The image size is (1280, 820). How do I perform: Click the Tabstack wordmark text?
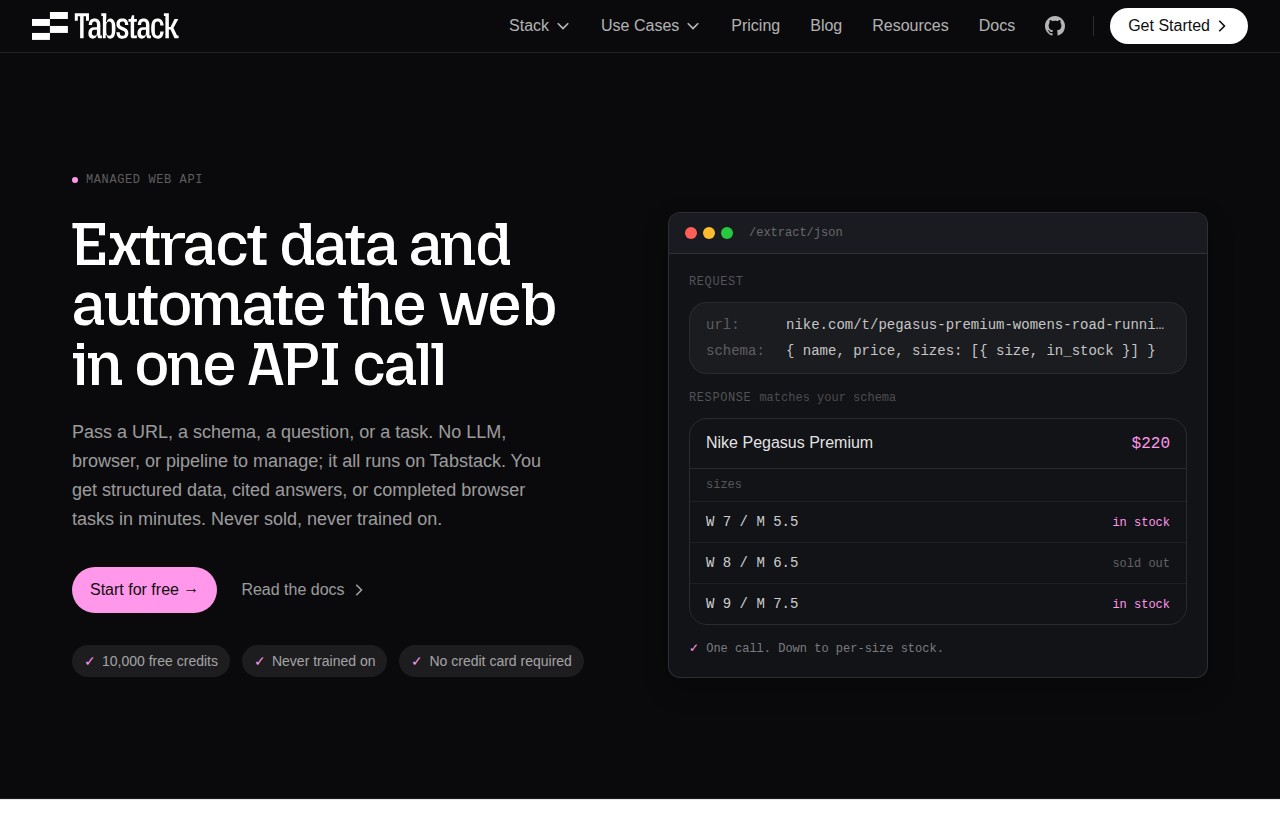pos(127,26)
